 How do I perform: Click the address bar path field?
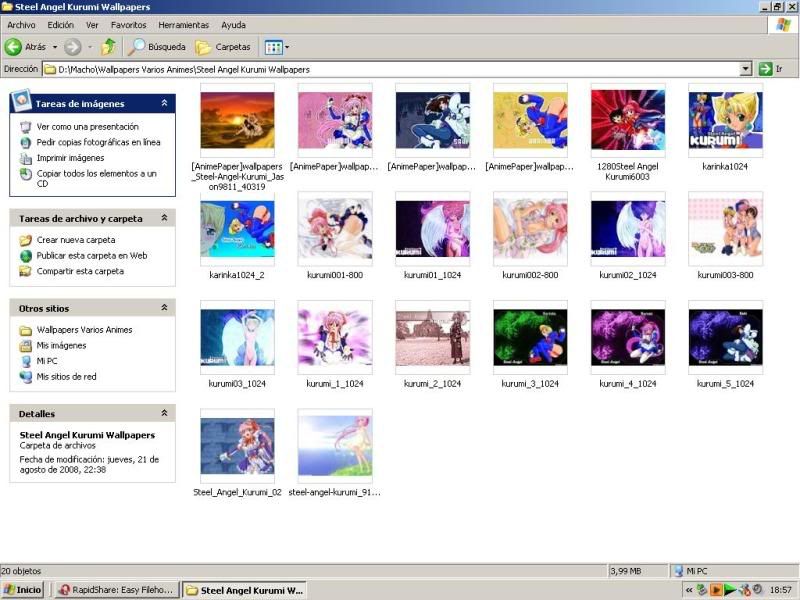(x=392, y=69)
